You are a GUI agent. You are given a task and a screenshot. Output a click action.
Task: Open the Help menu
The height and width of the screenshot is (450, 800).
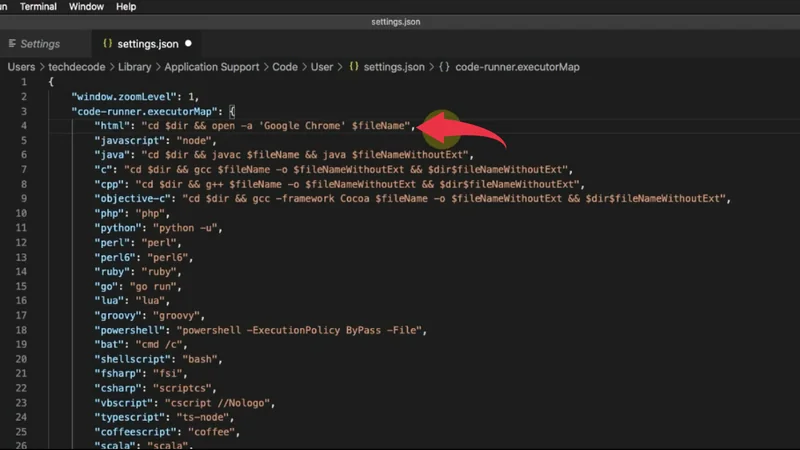point(126,6)
